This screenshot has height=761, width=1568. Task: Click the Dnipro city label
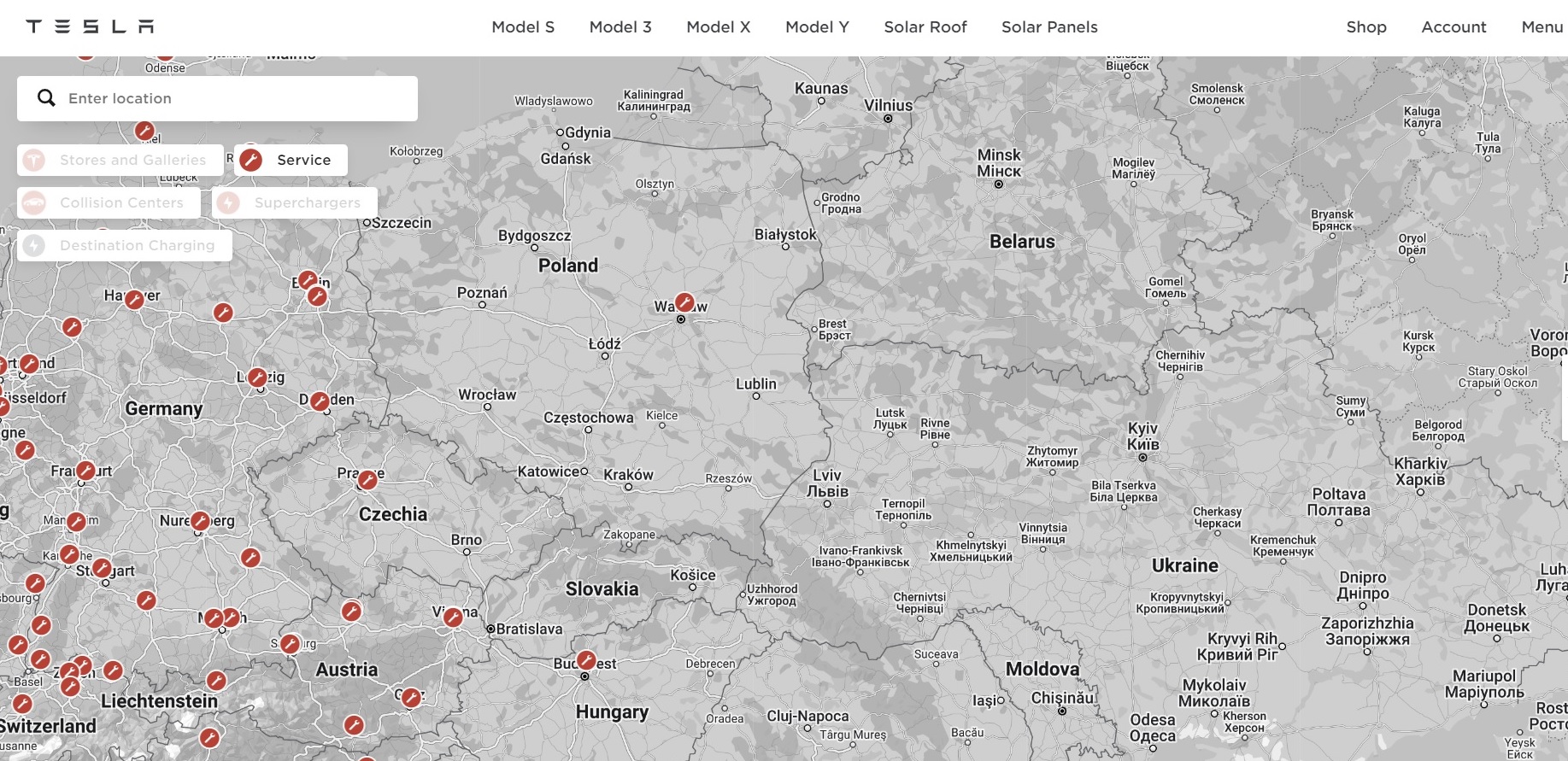tap(1363, 586)
